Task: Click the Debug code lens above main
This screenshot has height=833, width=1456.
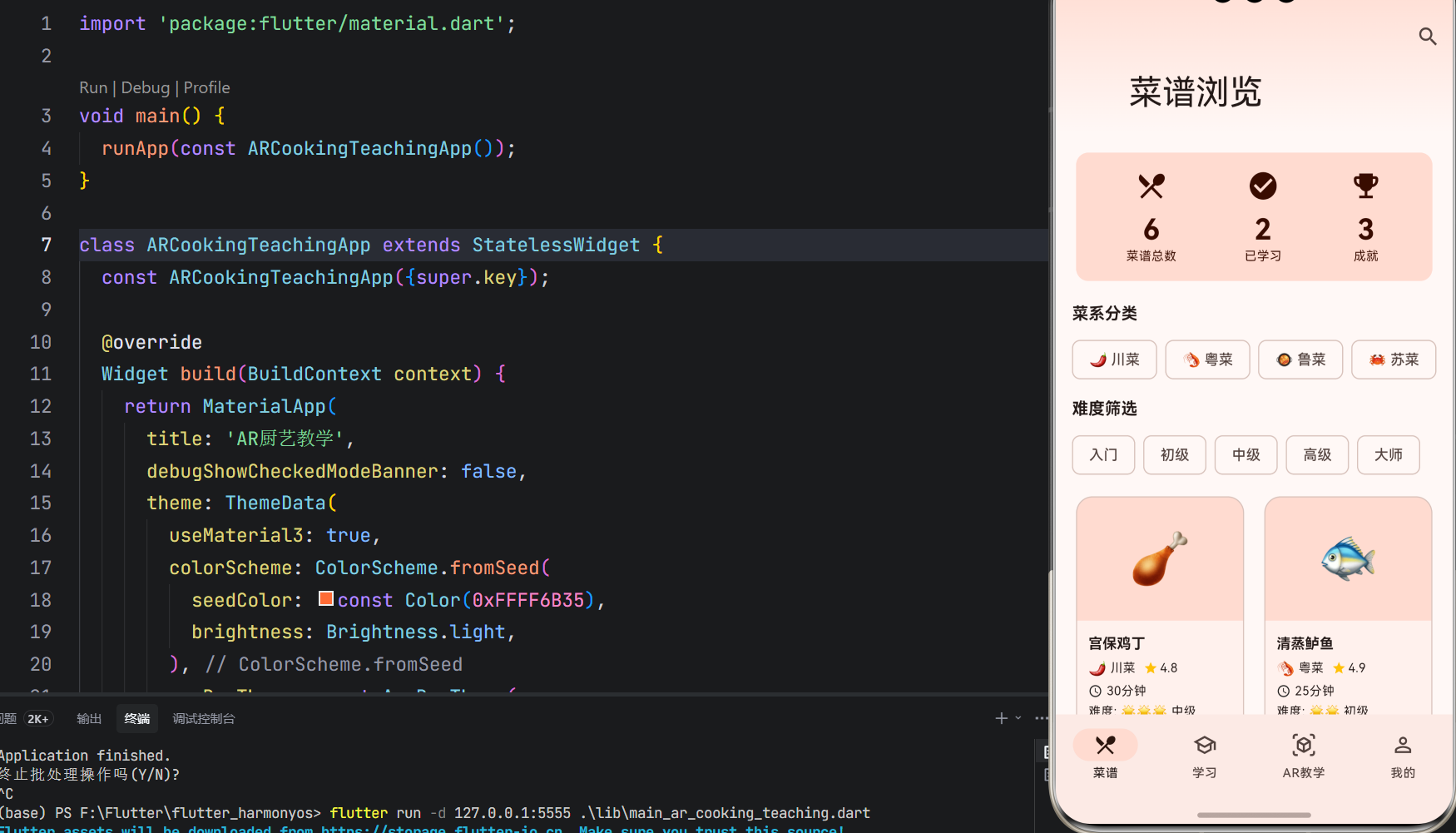Action: point(146,87)
